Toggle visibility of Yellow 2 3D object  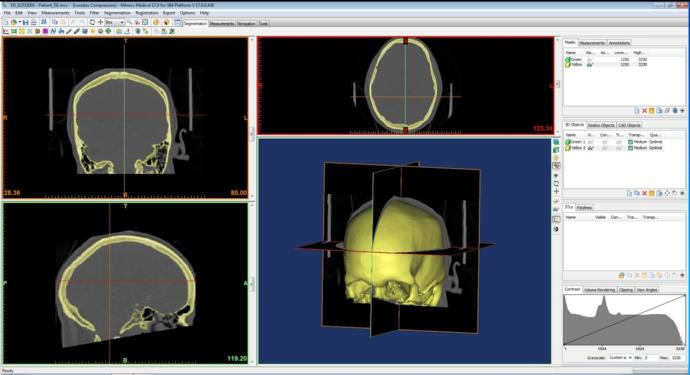pos(590,148)
